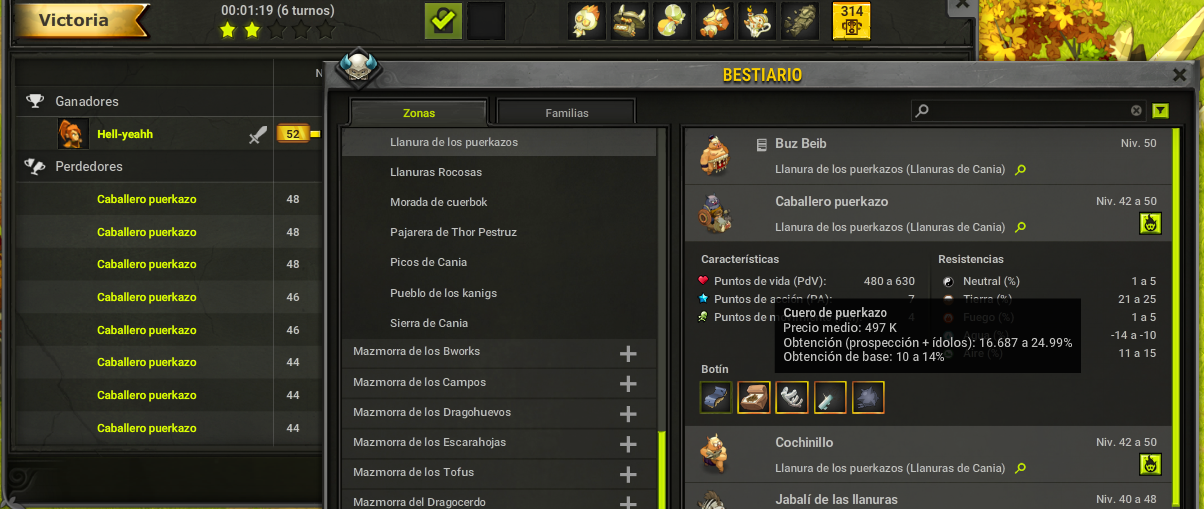Open the yellow 314 idol score icon
The height and width of the screenshot is (509, 1204).
pyautogui.click(x=851, y=20)
